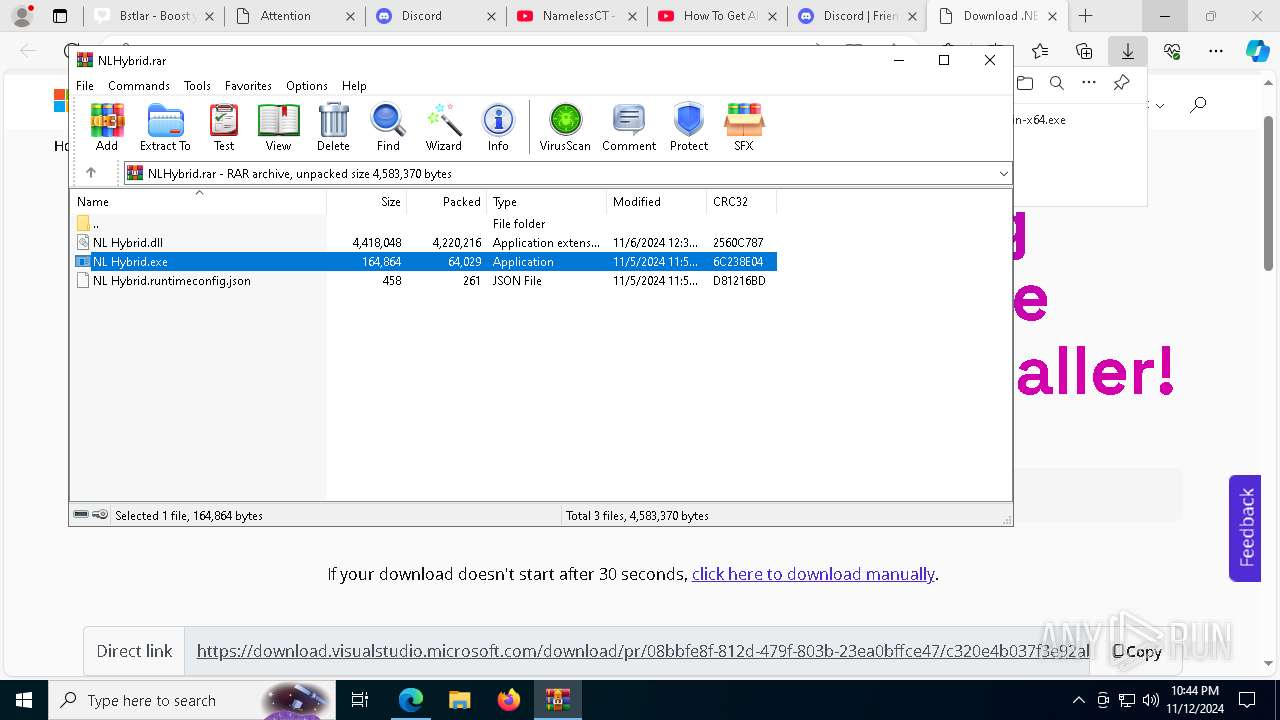Click the Copy button beside direct link
This screenshot has height=720, width=1280.
1137,651
